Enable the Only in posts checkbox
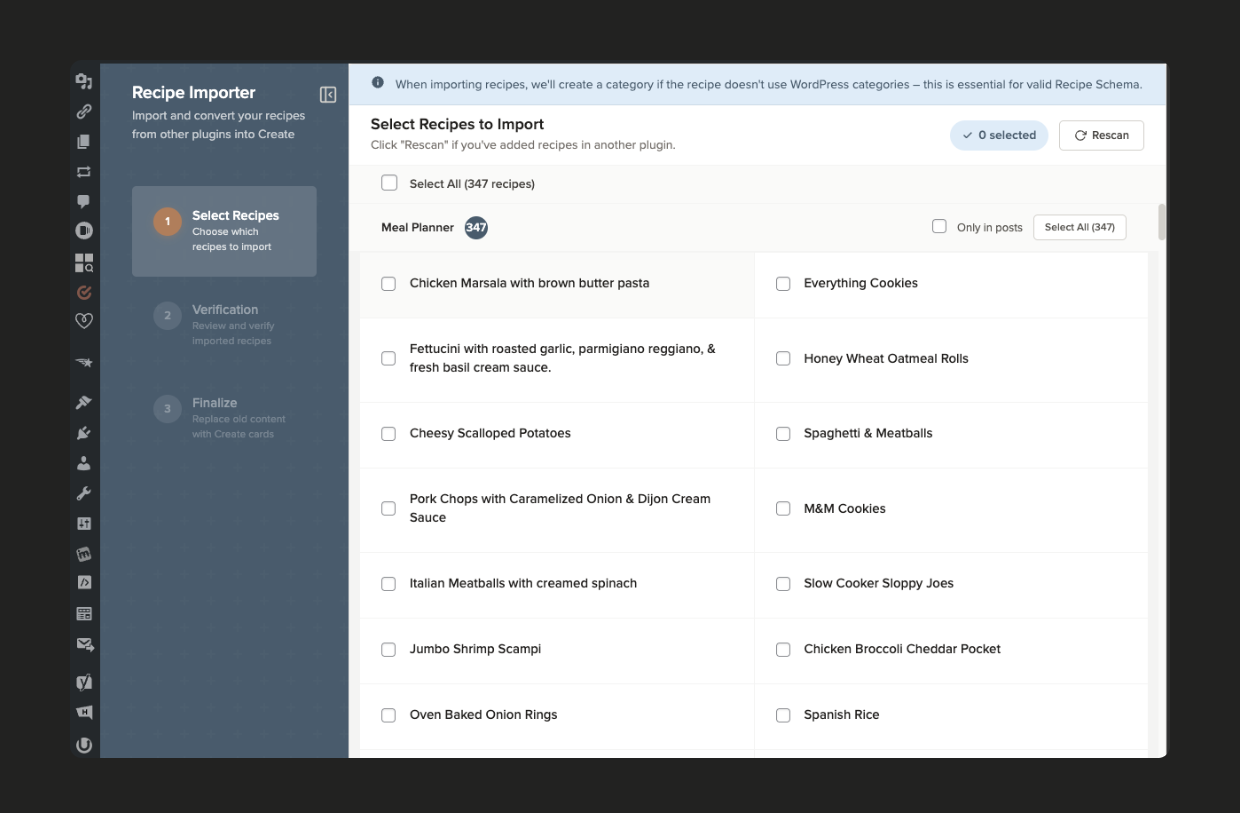Viewport: 1240px width, 813px height. pos(938,227)
